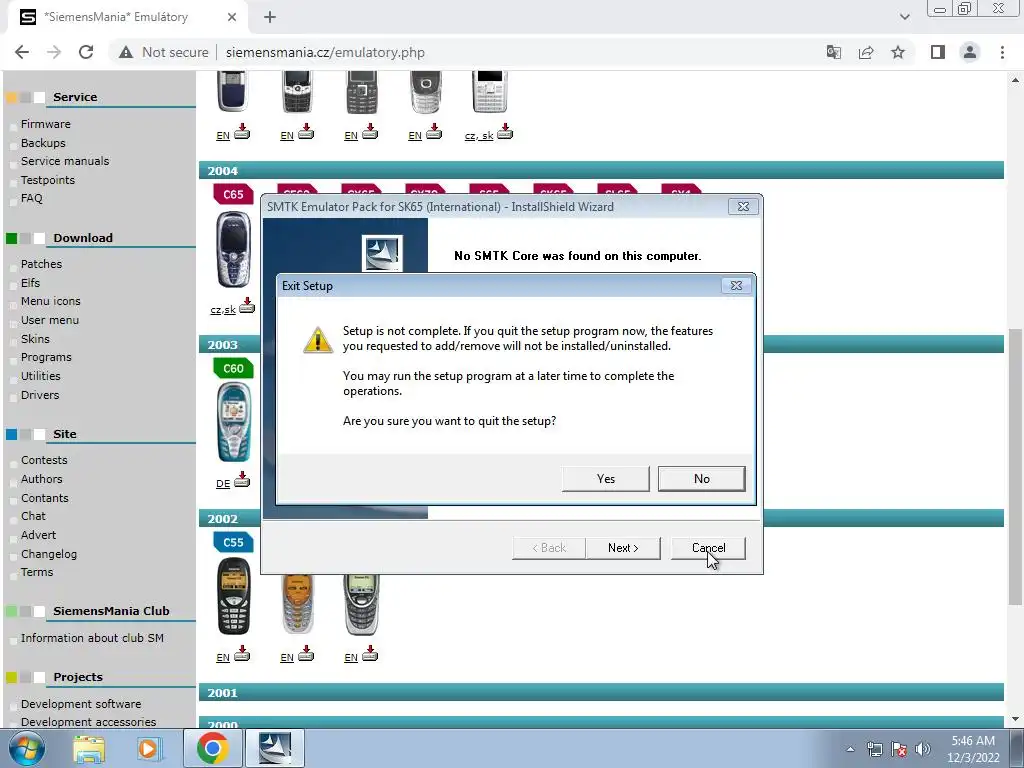Open Testpoints link
Screen dimensions: 1024x768
48,180
